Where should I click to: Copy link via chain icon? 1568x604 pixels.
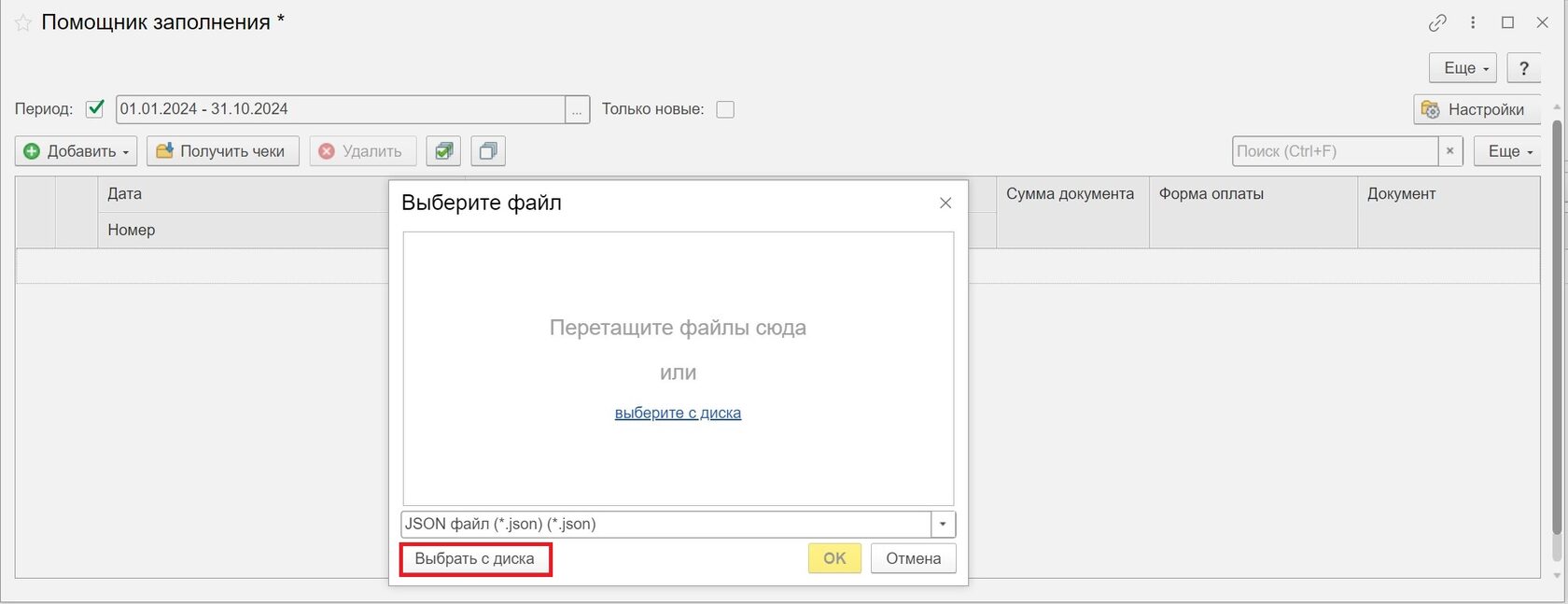(1437, 23)
